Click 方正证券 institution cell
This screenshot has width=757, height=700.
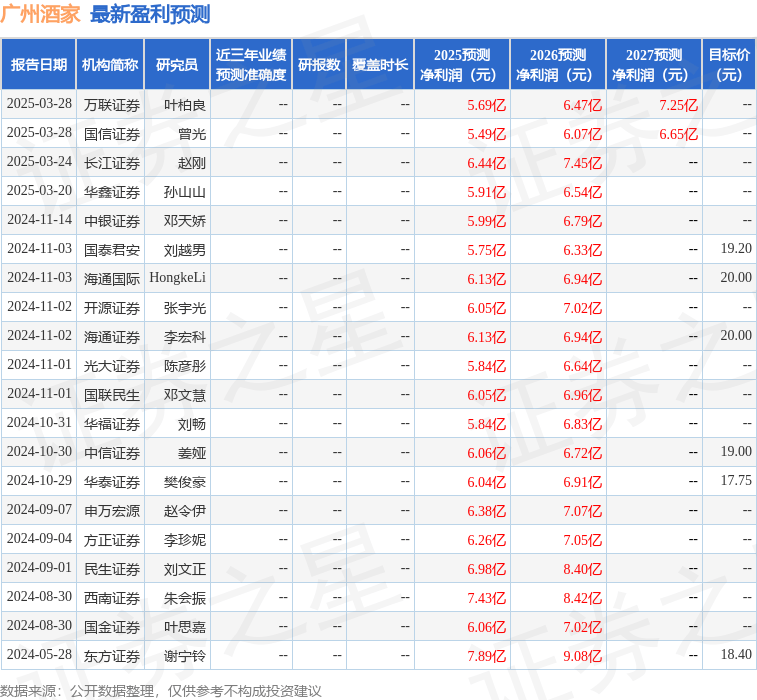tap(112, 540)
